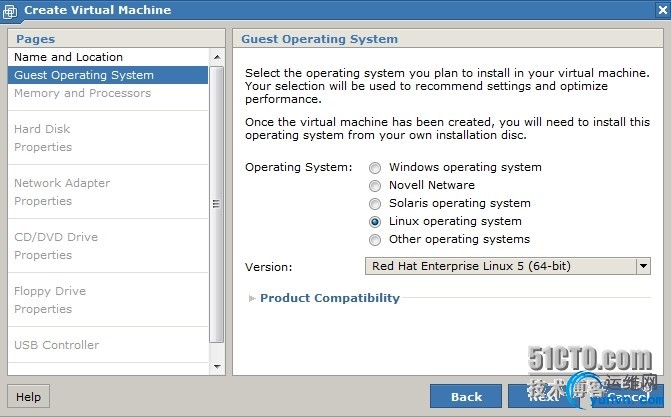Viewport: 671px width, 417px height.
Task: Click the Help button
Action: pyautogui.click(x=28, y=396)
